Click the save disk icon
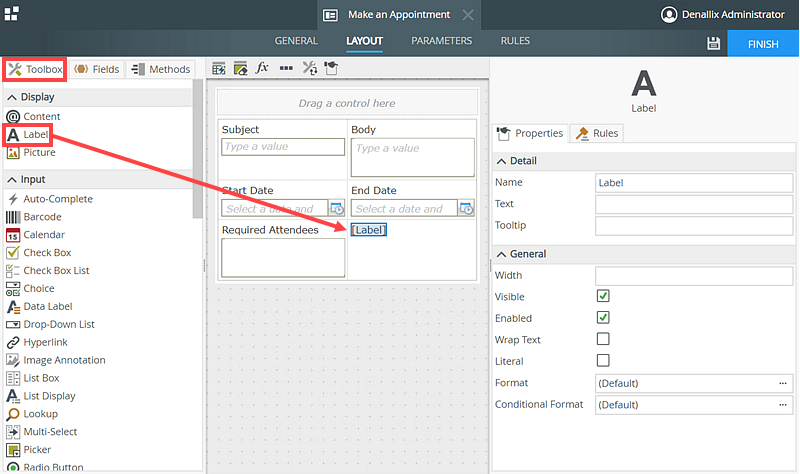The image size is (800, 474). (713, 43)
